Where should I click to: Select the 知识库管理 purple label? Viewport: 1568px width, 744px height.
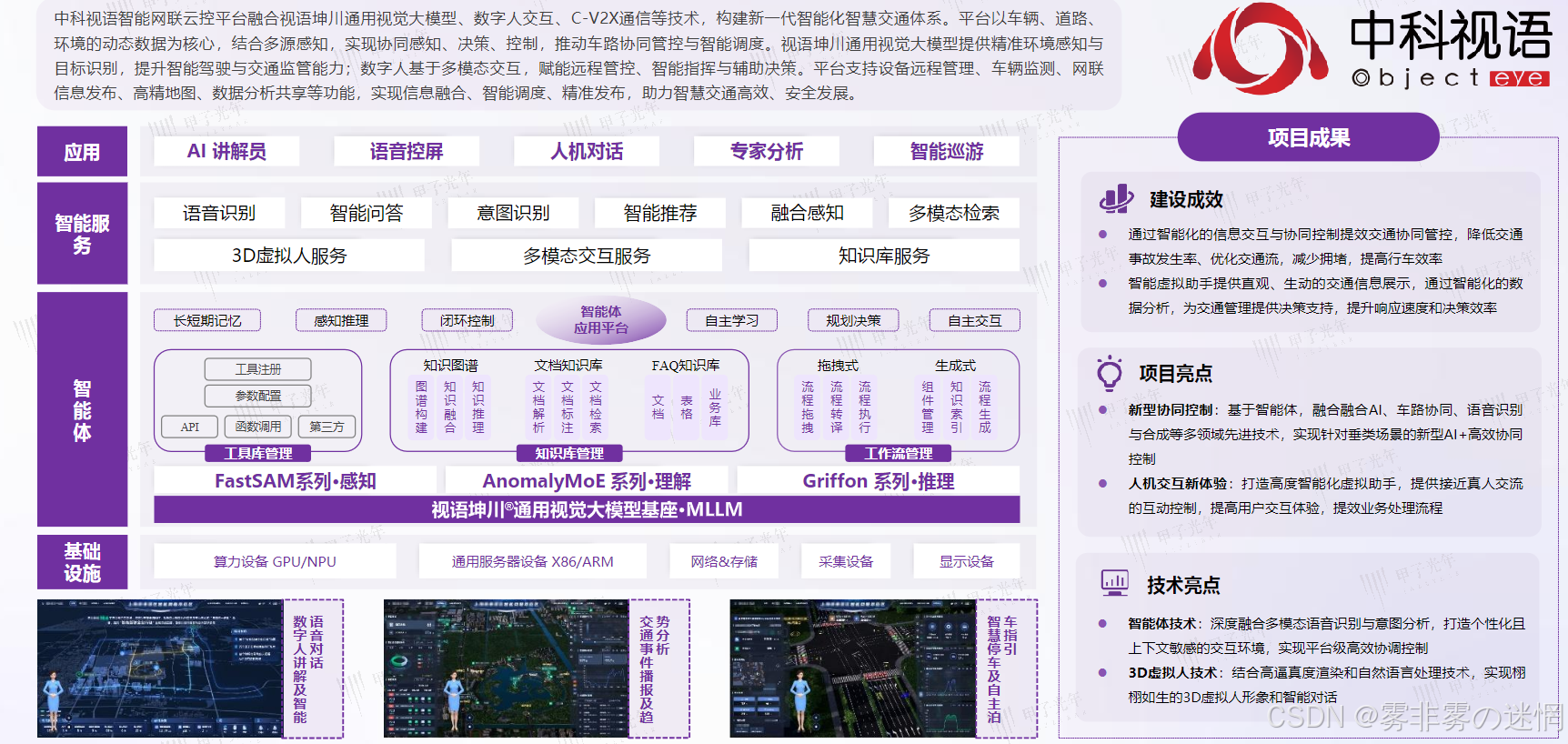(569, 453)
